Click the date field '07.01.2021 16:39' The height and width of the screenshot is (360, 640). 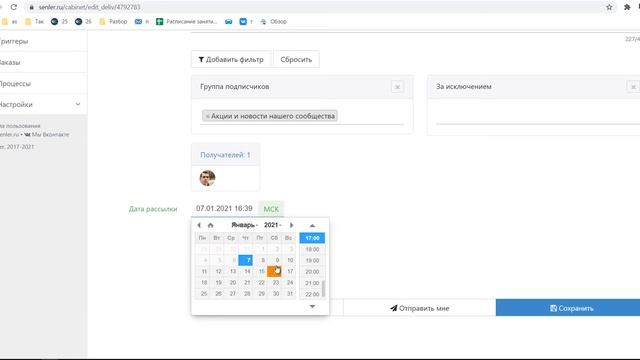coord(224,209)
